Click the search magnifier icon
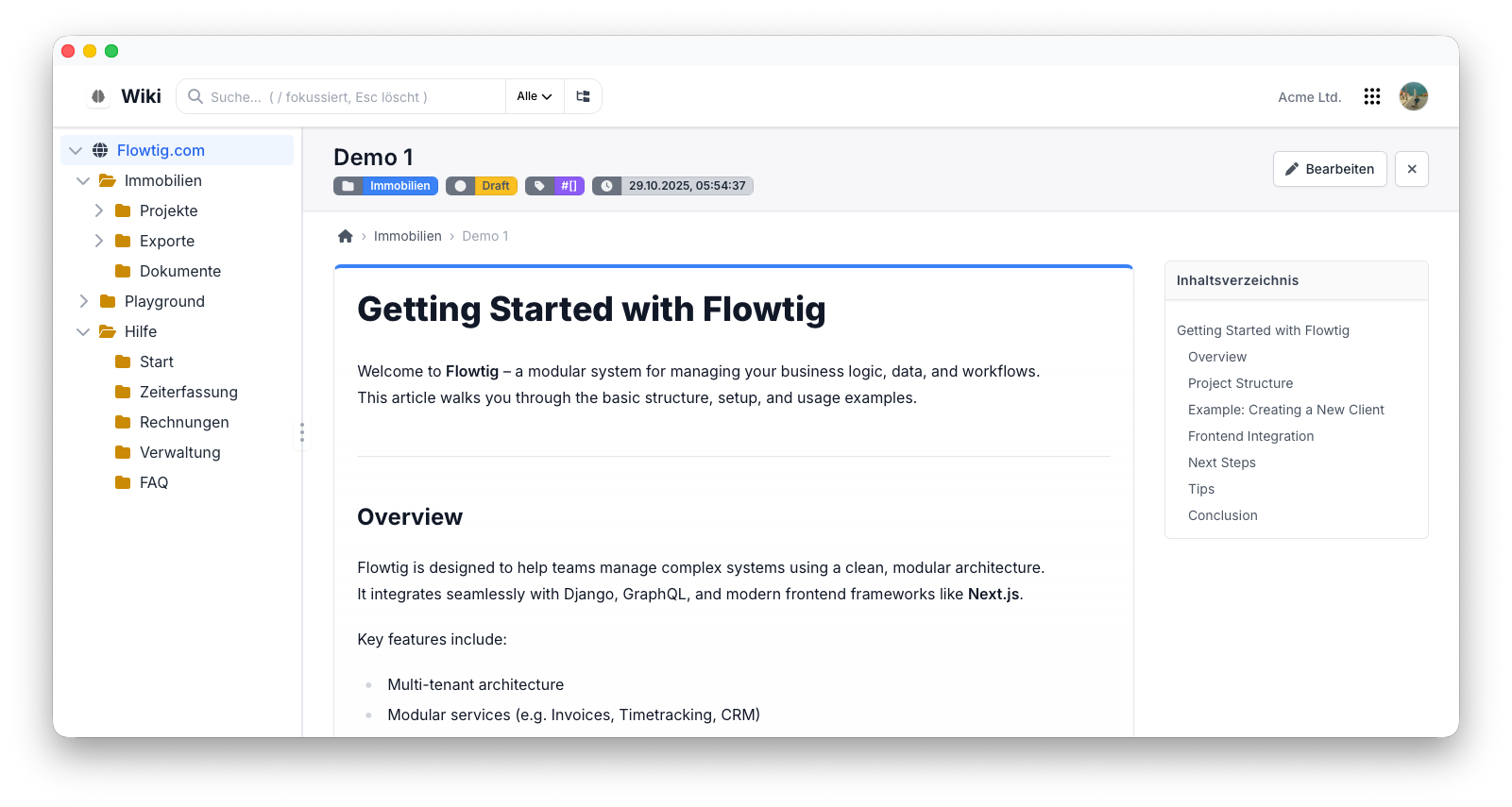This screenshot has width=1512, height=807. tap(195, 96)
